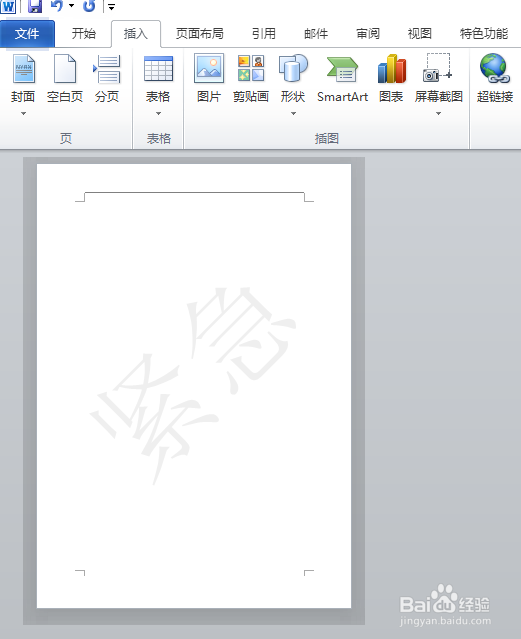Redo the last action
521x639 pixels.
[89, 6]
